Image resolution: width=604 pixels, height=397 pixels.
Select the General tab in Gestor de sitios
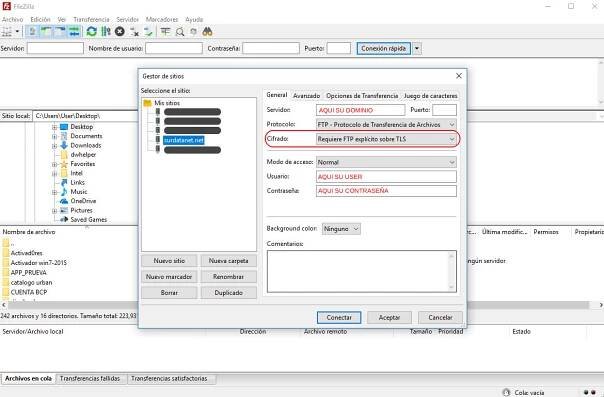point(277,95)
